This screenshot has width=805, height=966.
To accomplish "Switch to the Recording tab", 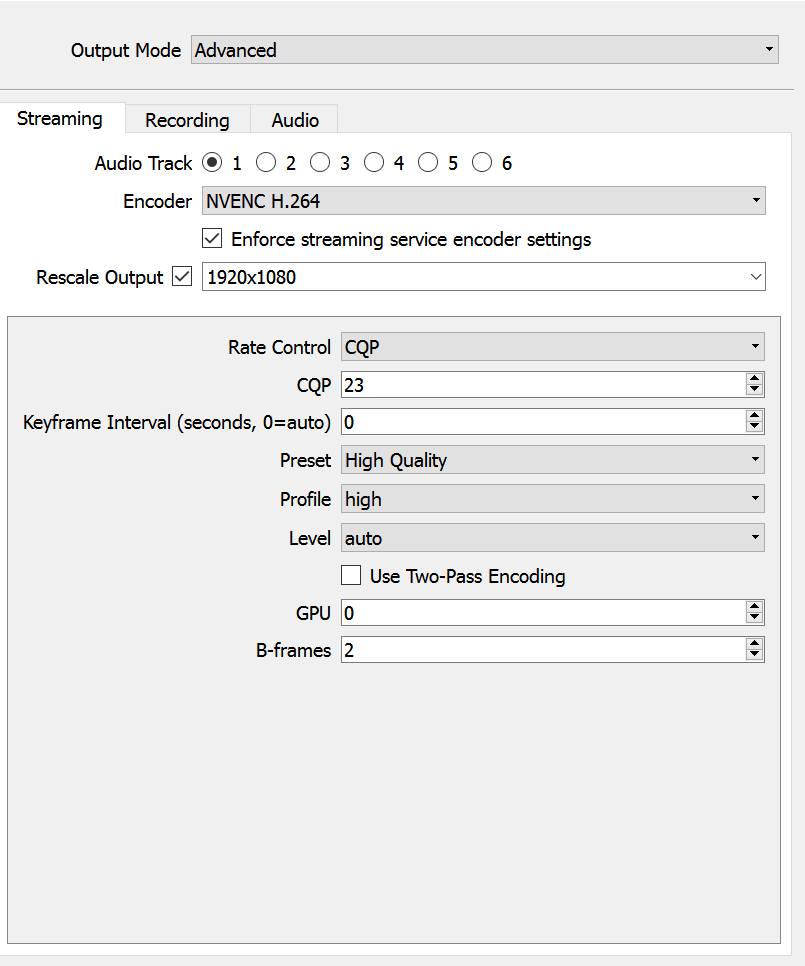I will click(187, 120).
